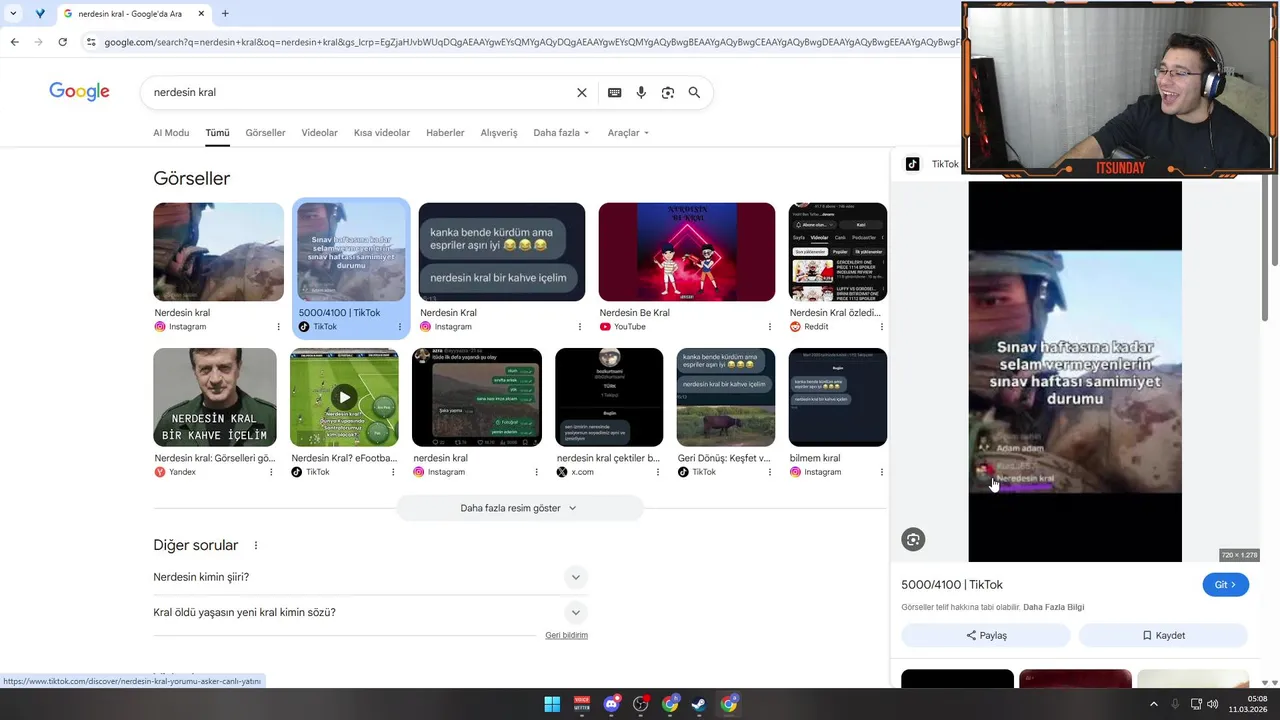Open Discord from the taskbar
Screen dimensions: 1280x720
click(611, 704)
